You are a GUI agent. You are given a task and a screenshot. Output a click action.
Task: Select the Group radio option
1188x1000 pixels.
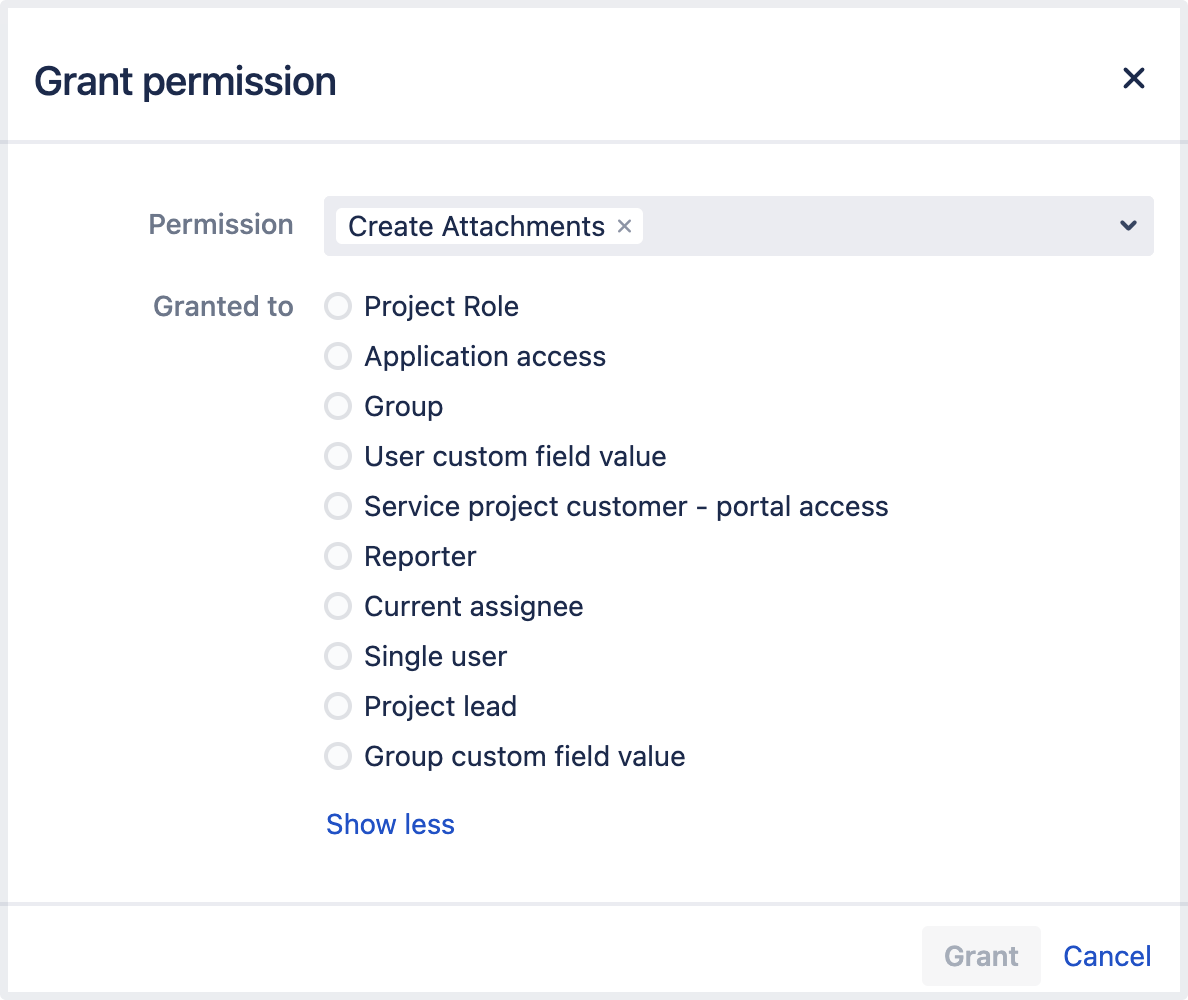tap(338, 406)
